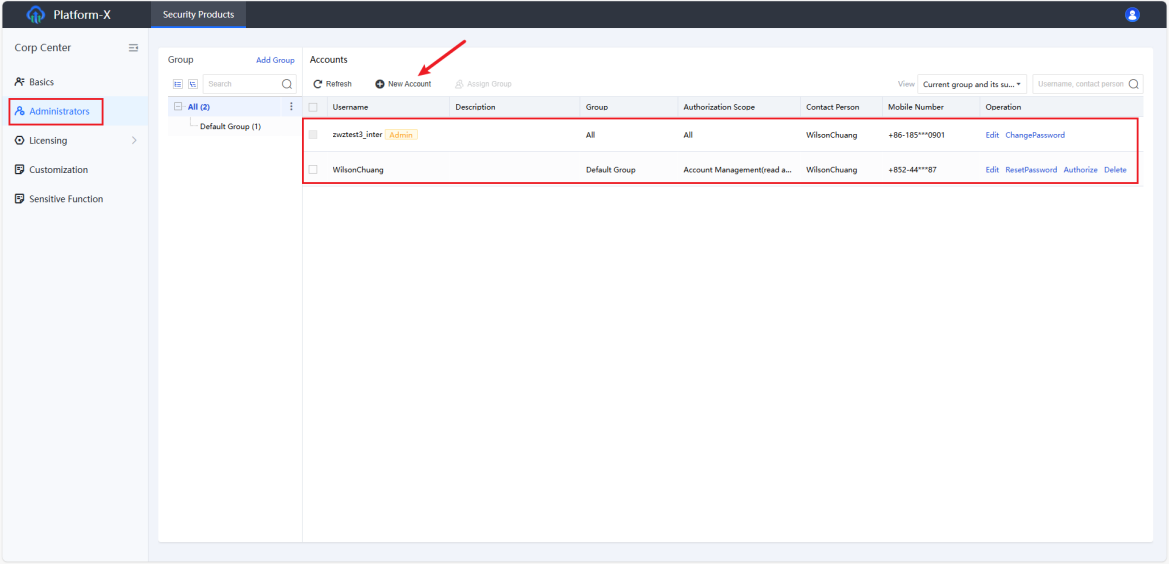Viewport: 1169px width, 564px height.
Task: Click the Contact Person column header
Action: (x=833, y=107)
